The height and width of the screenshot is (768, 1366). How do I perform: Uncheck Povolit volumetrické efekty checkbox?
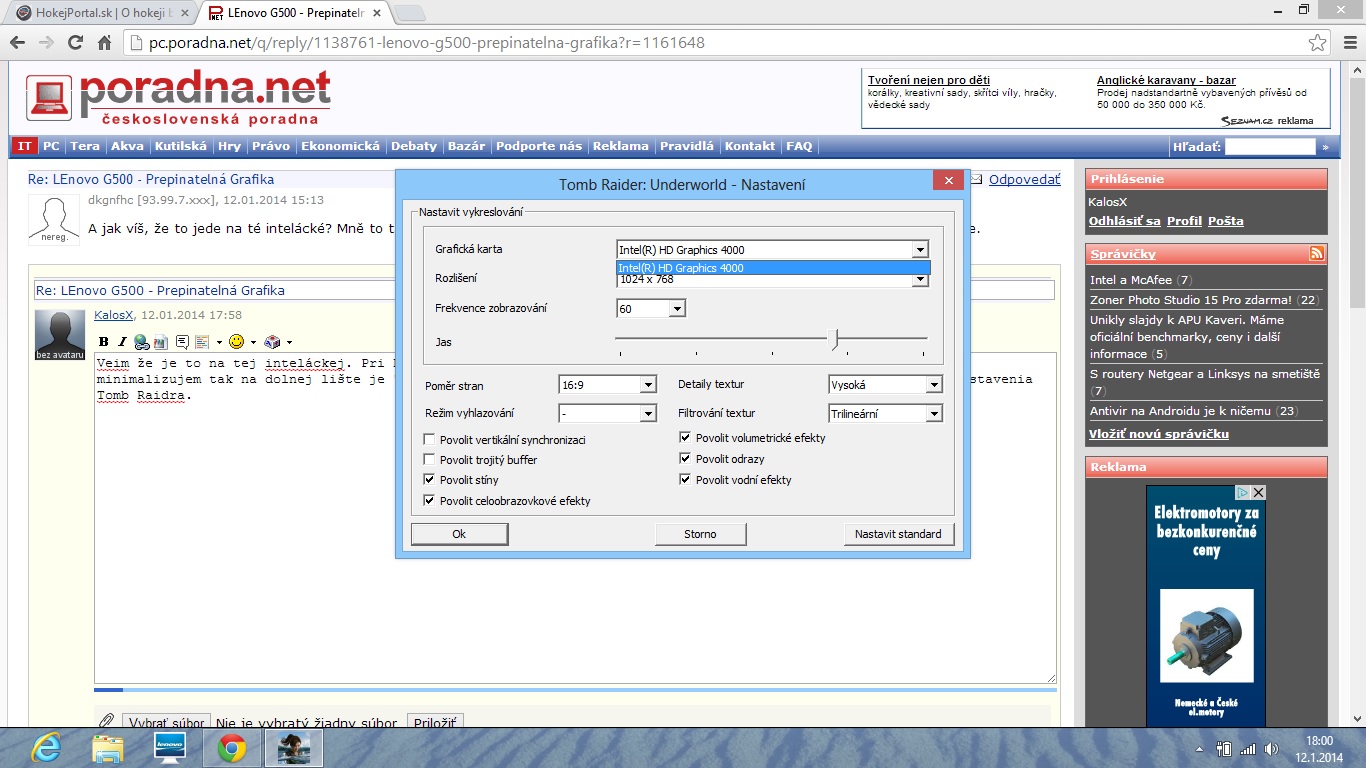coord(686,437)
